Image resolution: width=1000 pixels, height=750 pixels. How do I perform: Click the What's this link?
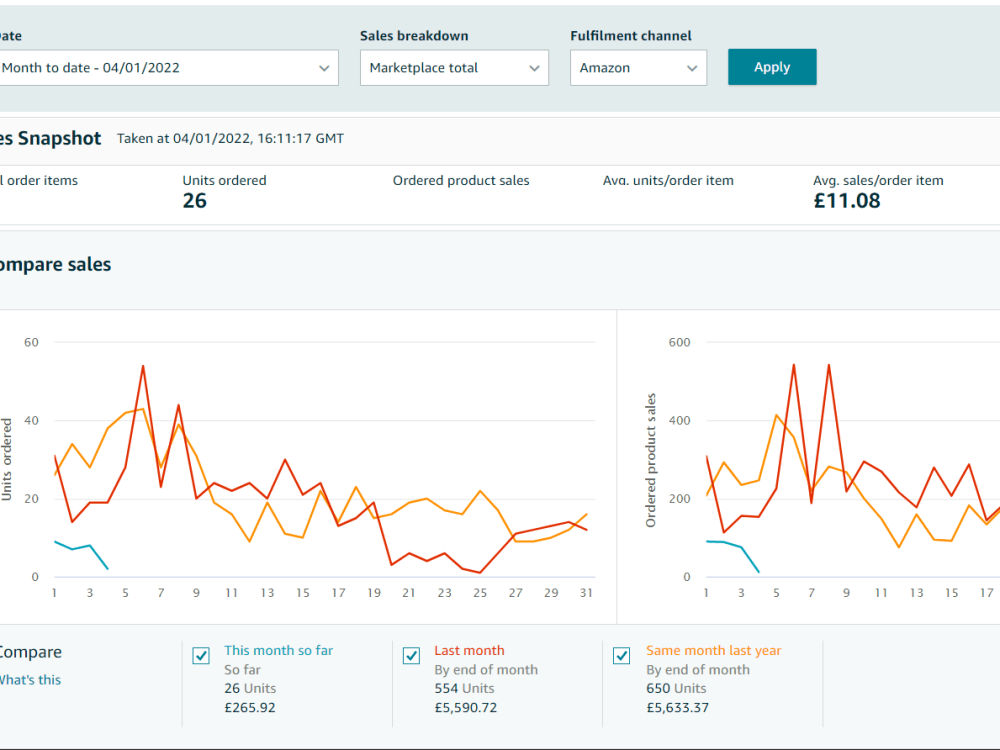click(x=29, y=680)
